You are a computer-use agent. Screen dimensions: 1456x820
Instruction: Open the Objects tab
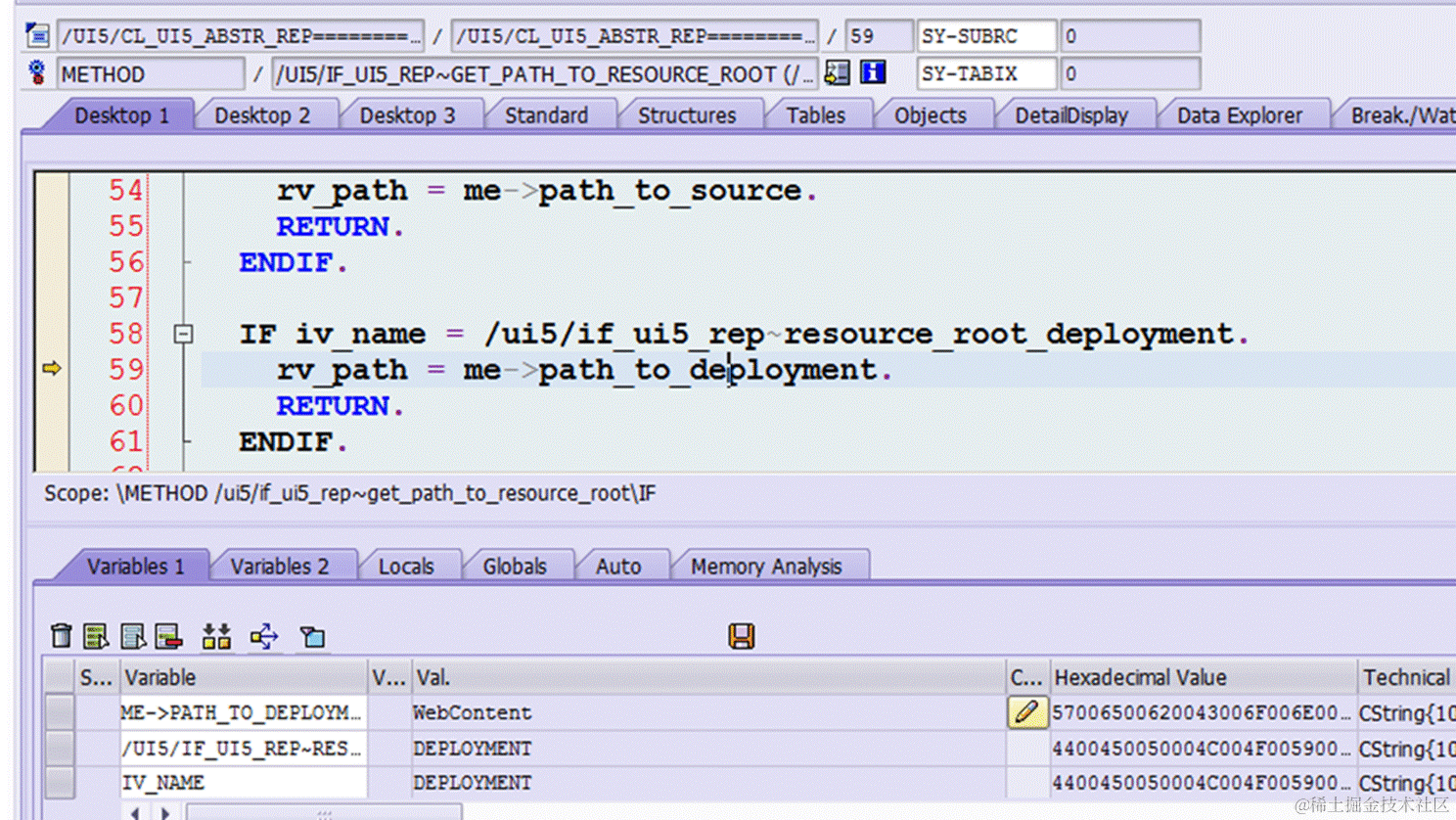click(930, 115)
